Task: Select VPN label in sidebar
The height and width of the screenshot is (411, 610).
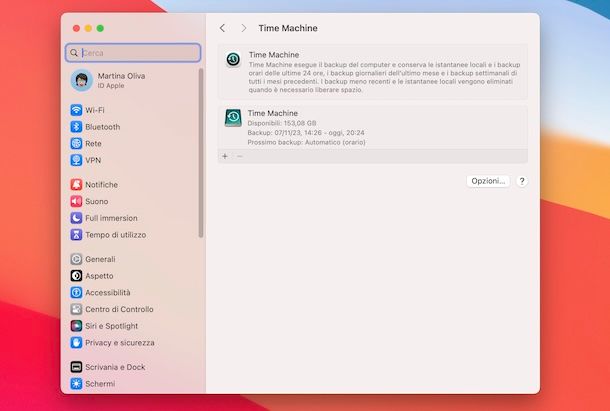Action: (93, 160)
